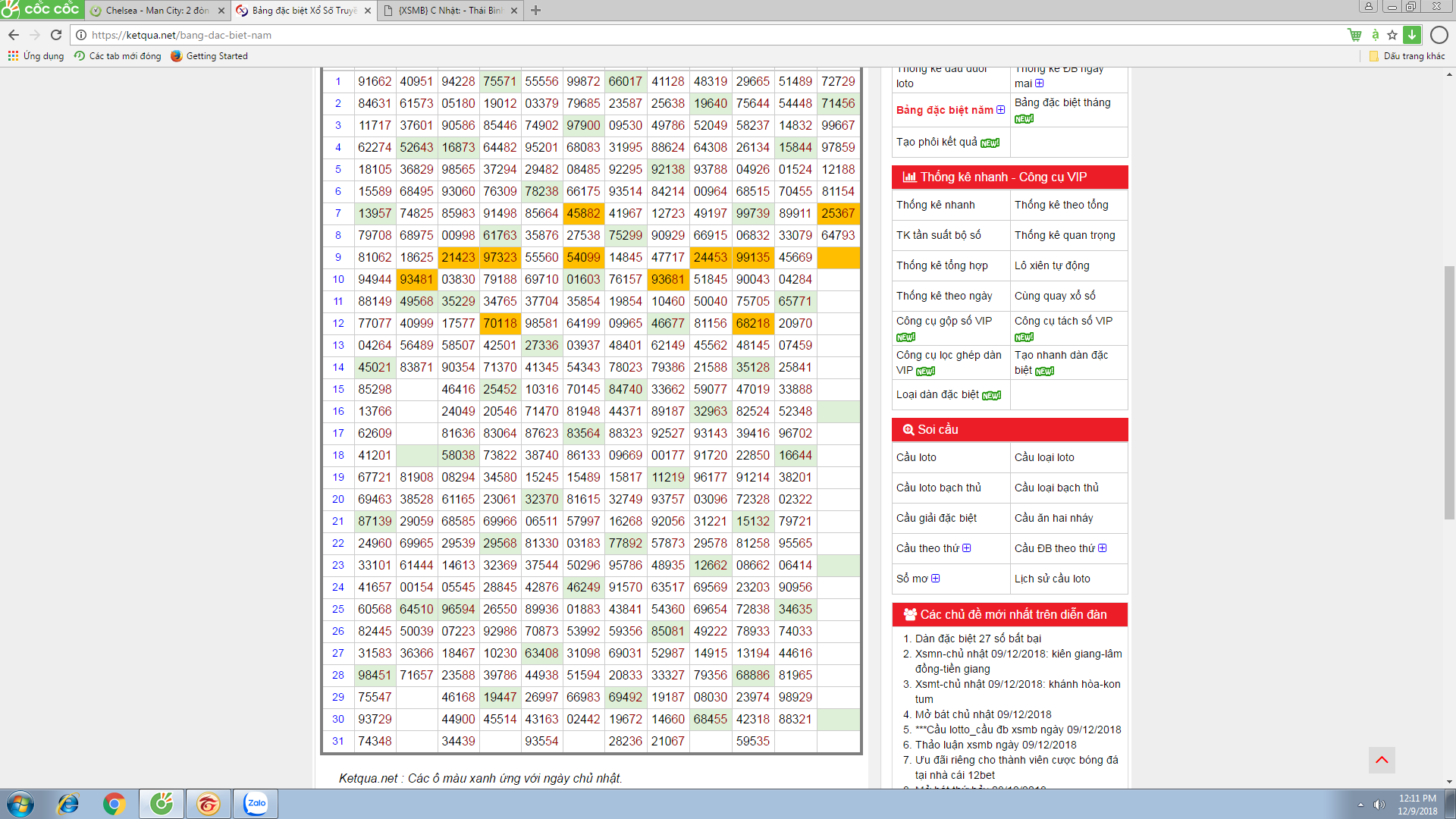Image resolution: width=1456 pixels, height=819 pixels.
Task: Open the Getting Started bookmark
Action: click(209, 56)
